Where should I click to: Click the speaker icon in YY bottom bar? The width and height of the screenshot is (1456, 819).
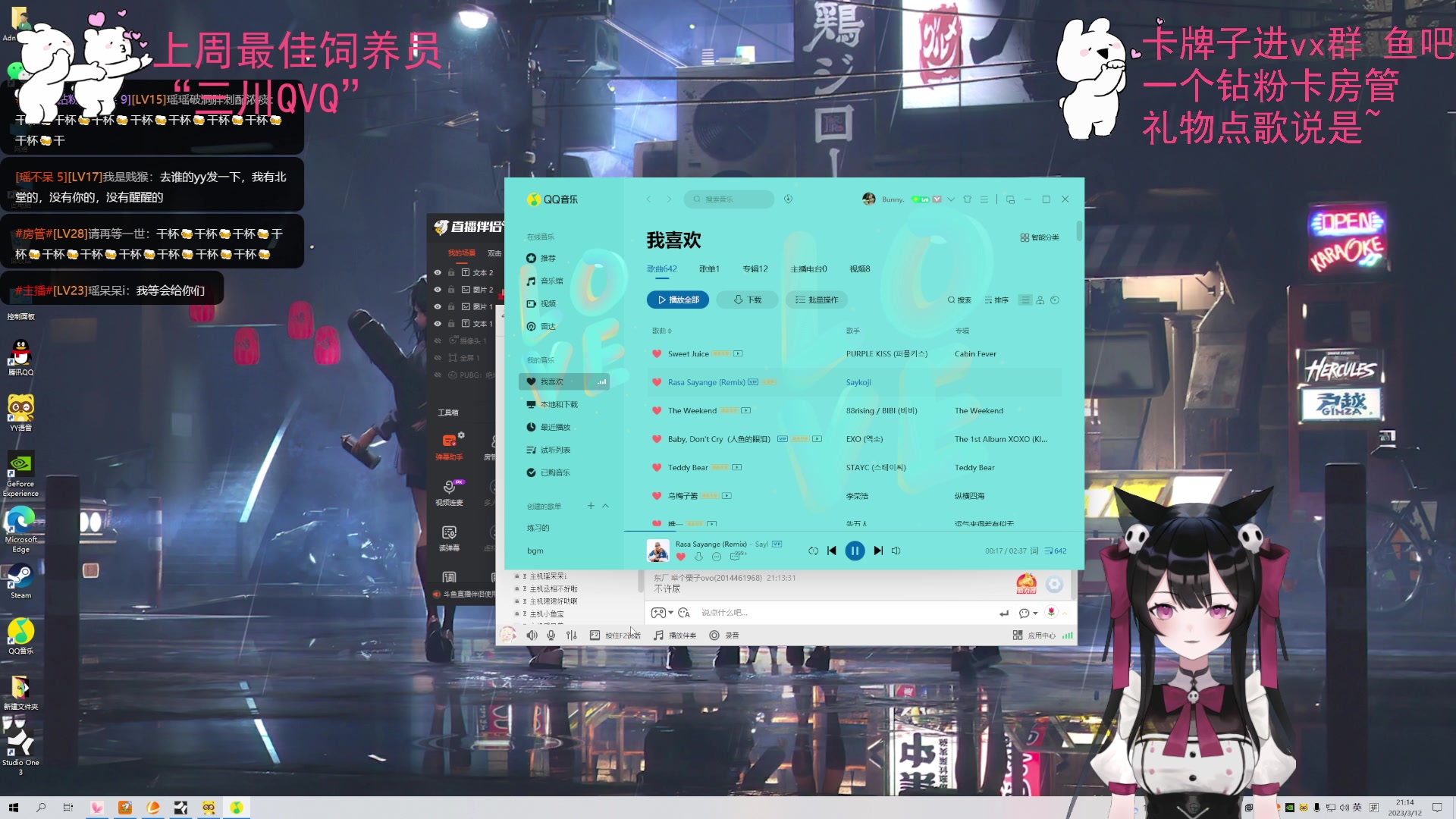(x=532, y=635)
